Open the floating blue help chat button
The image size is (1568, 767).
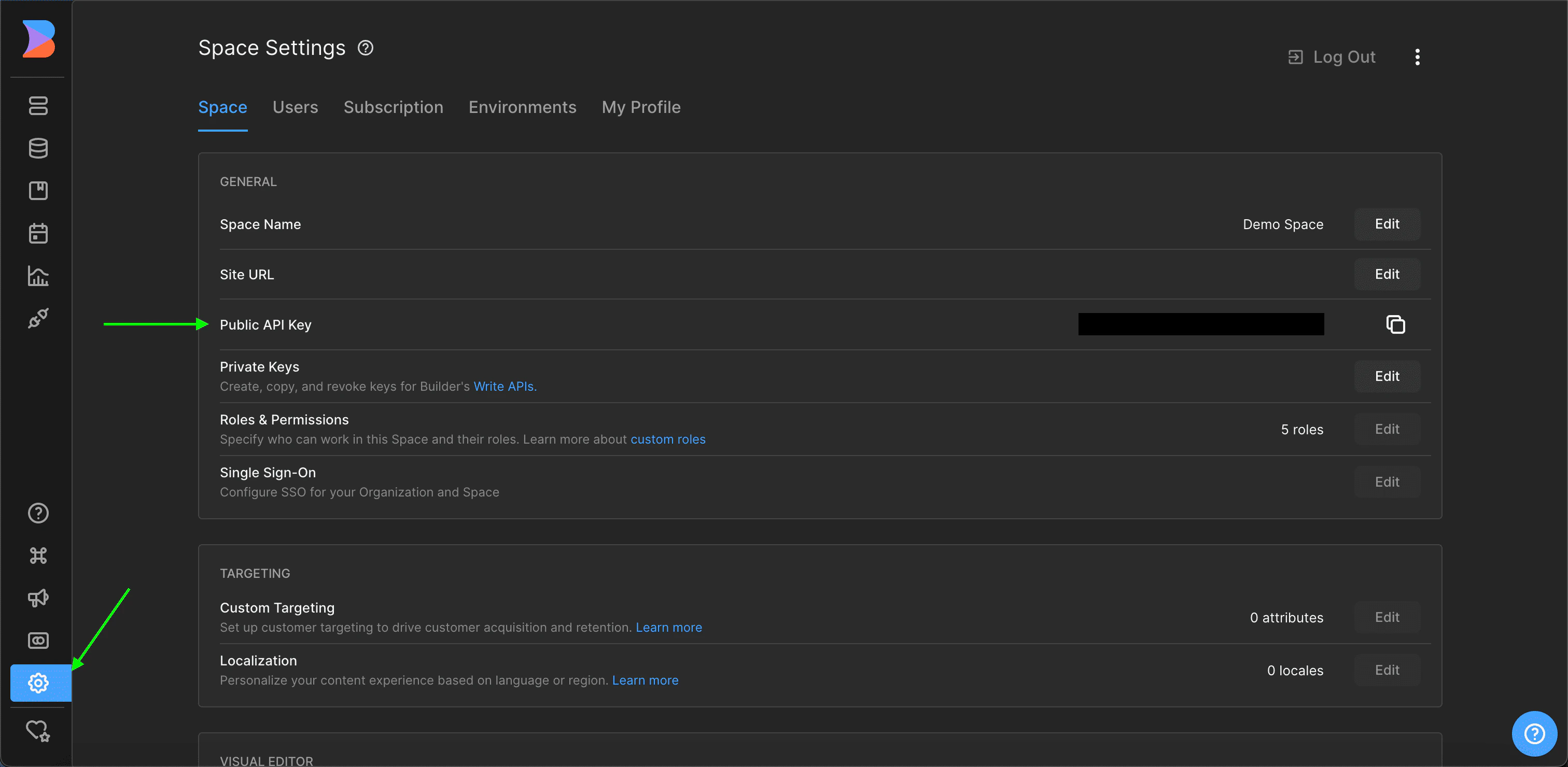tap(1534, 733)
